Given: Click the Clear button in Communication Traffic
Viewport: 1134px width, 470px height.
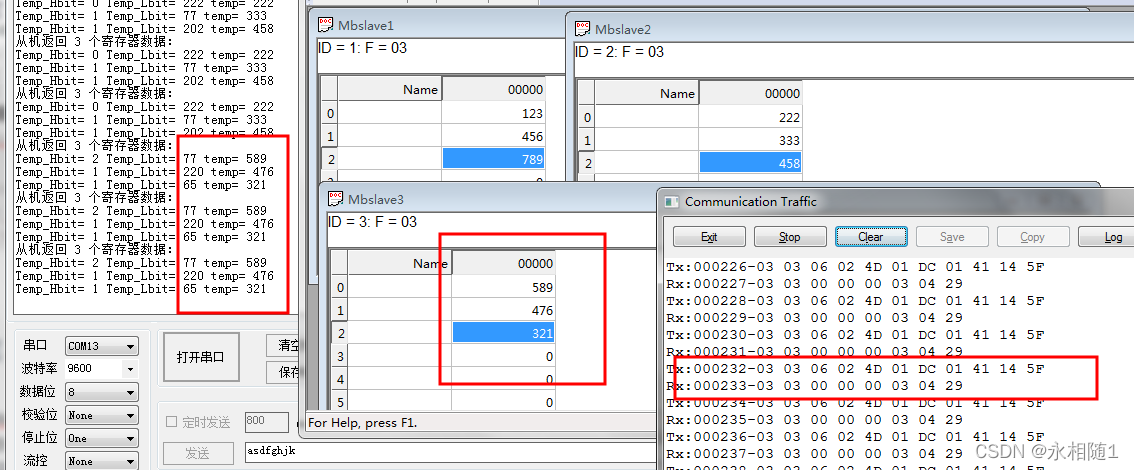Looking at the screenshot, I should point(870,237).
